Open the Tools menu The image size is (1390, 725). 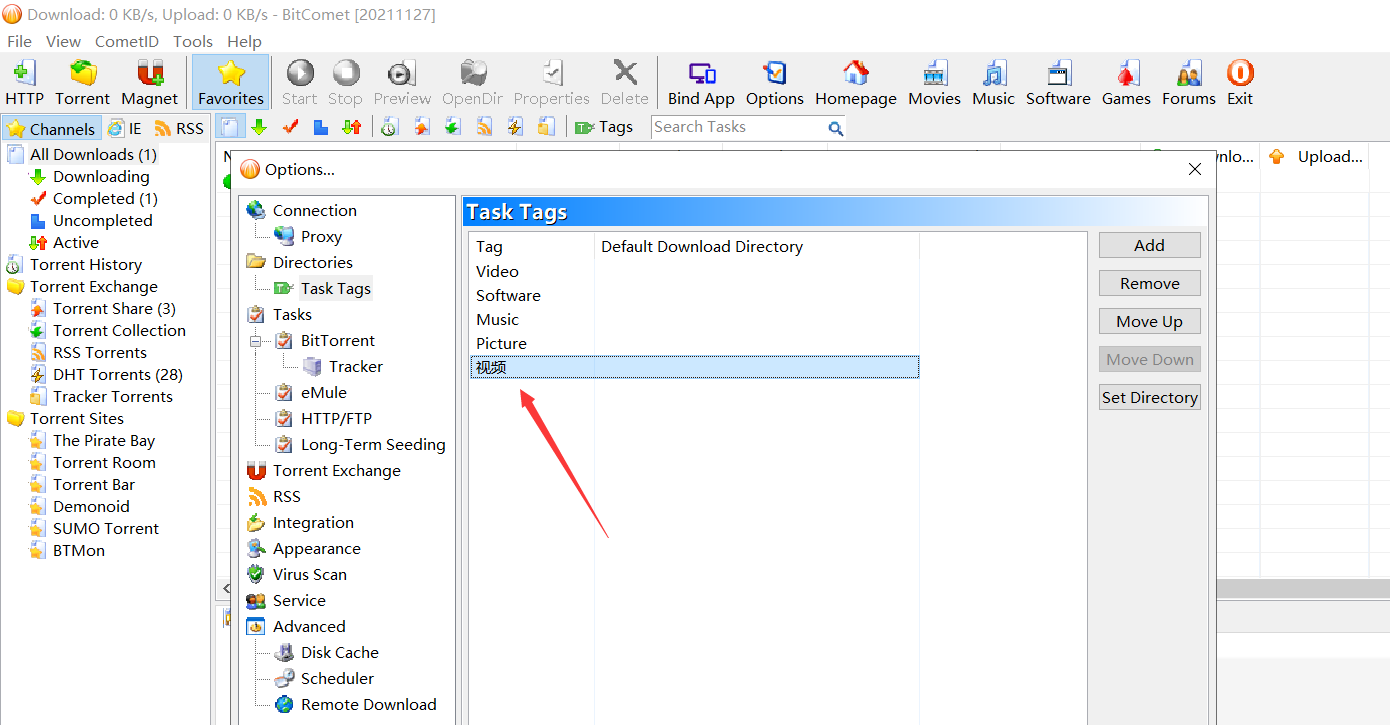pyautogui.click(x=193, y=41)
